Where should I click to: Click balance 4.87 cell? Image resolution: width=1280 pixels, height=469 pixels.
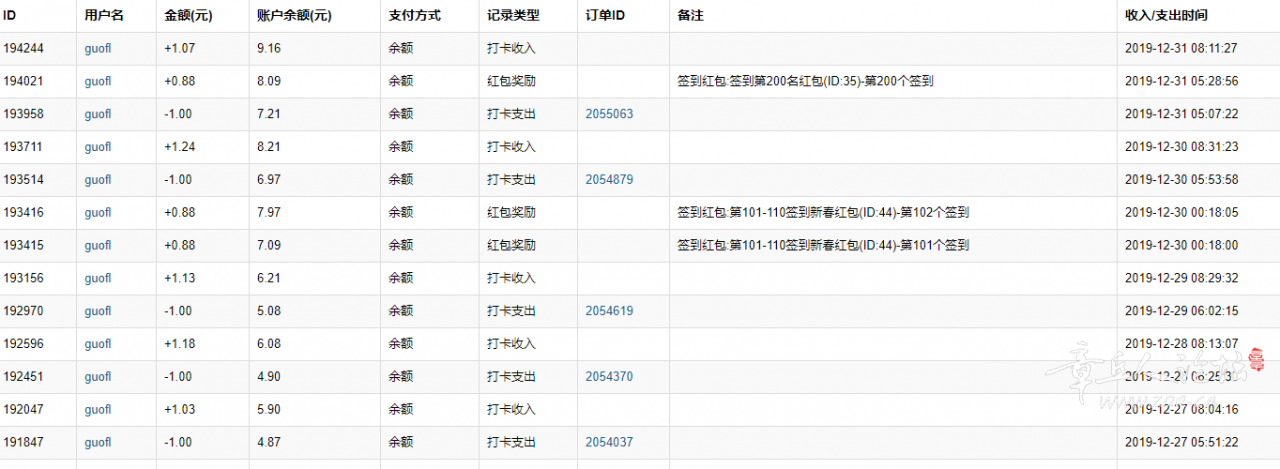268,443
